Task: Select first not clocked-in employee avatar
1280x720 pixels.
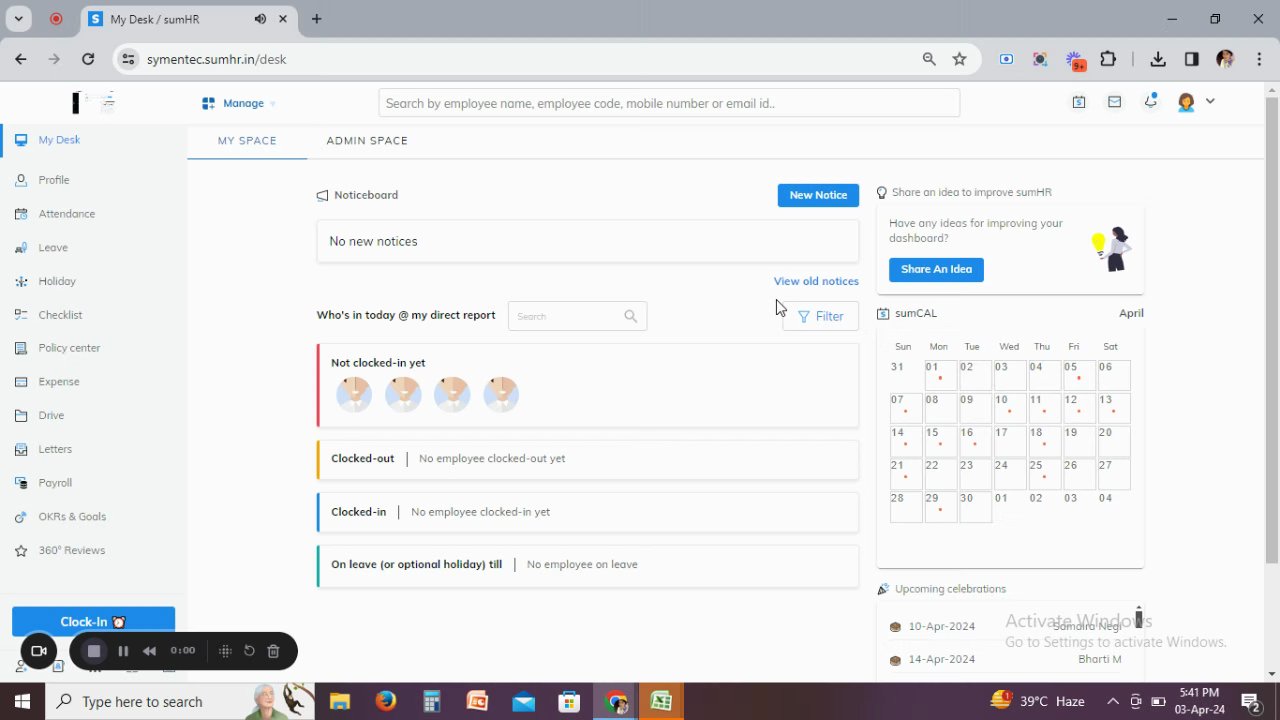Action: tap(354, 394)
